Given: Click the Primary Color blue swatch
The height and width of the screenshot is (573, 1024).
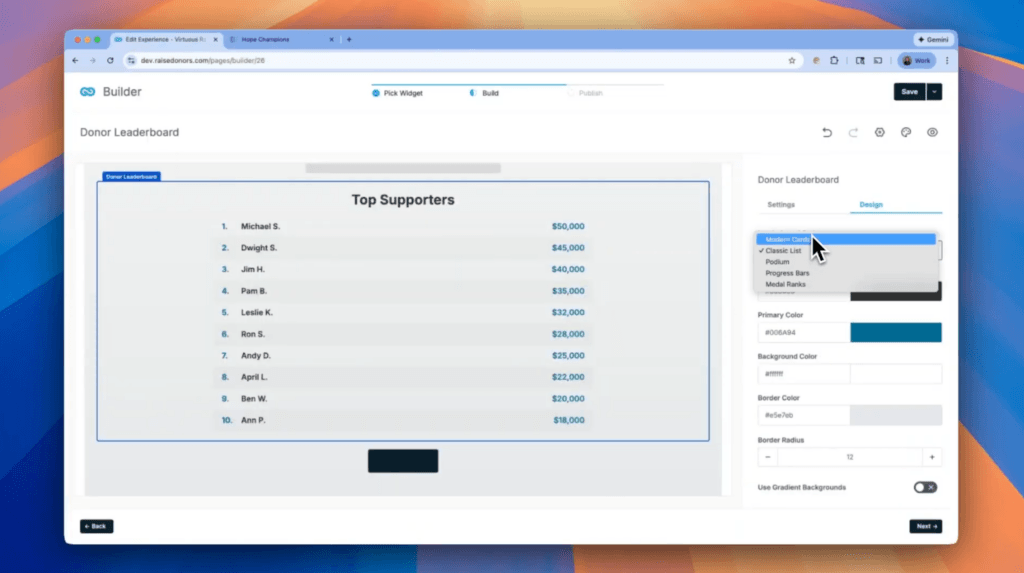Looking at the screenshot, I should pyautogui.click(x=895, y=333).
